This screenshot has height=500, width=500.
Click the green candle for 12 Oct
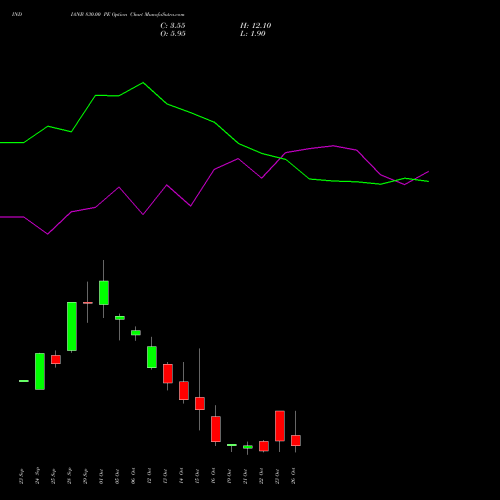click(152, 357)
